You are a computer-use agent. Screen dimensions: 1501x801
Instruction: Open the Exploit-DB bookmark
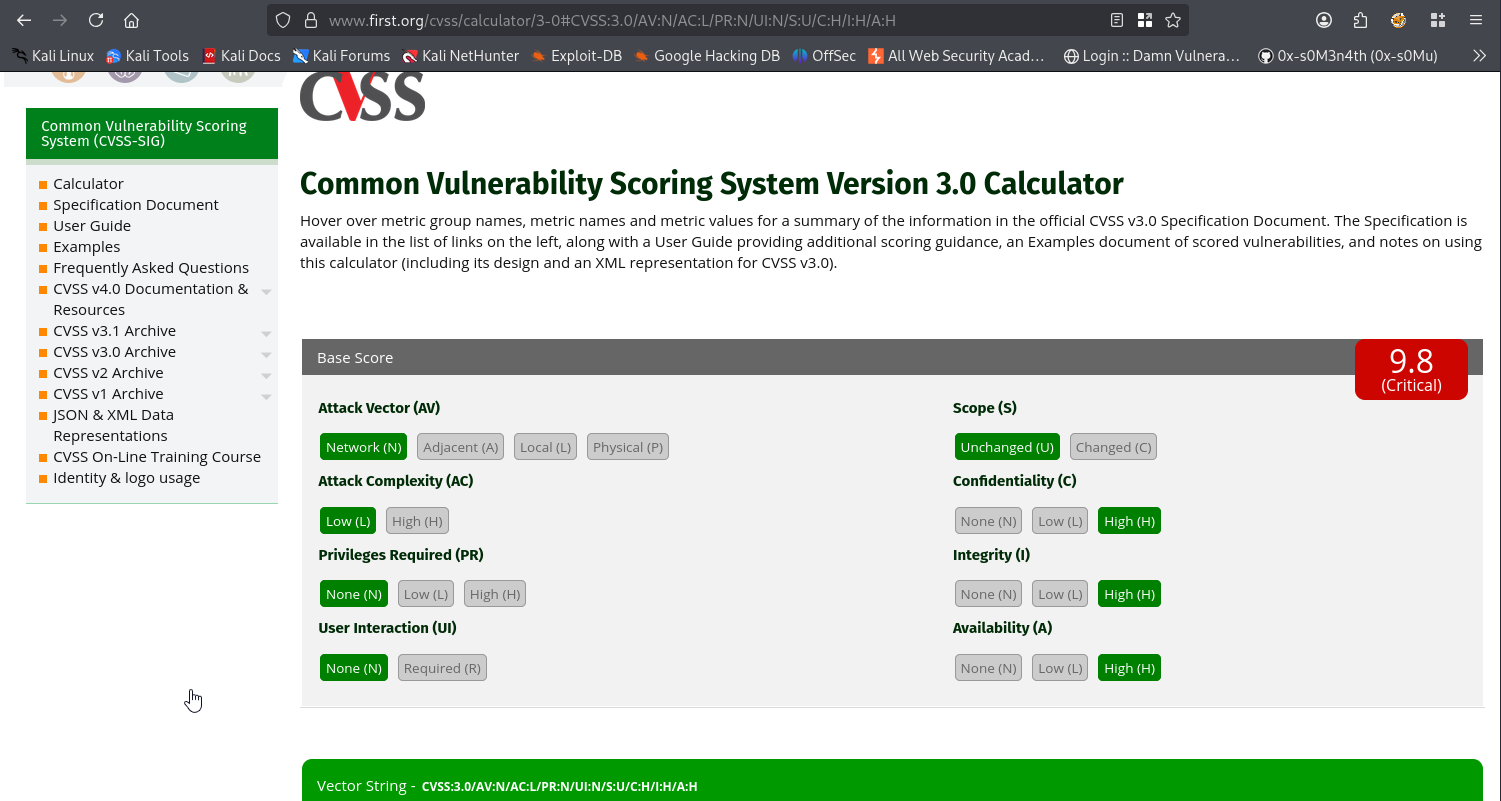(576, 56)
